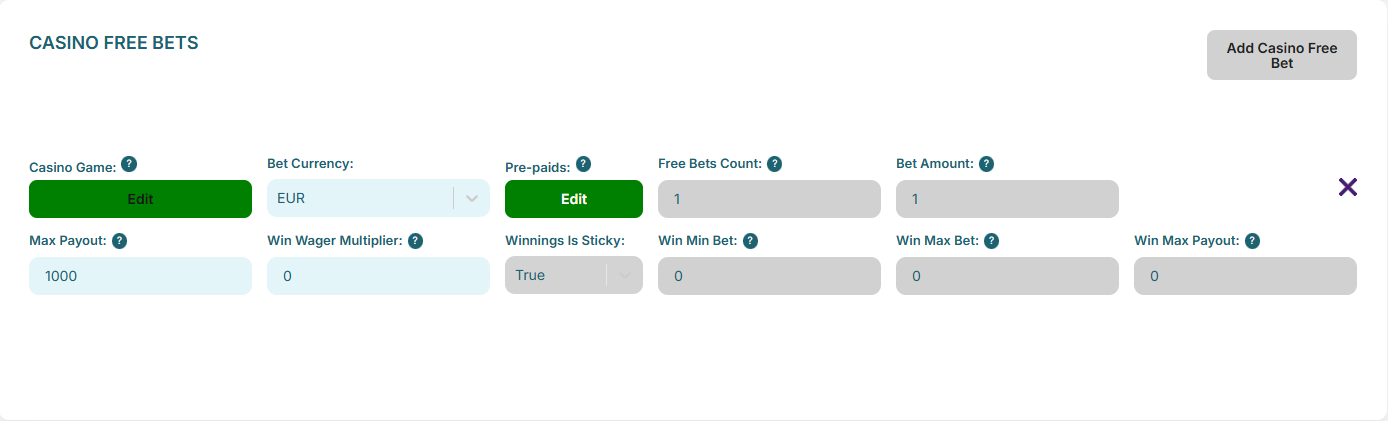1388x421 pixels.
Task: Click the Win Wager Multiplier help icon
Action: coord(416,241)
